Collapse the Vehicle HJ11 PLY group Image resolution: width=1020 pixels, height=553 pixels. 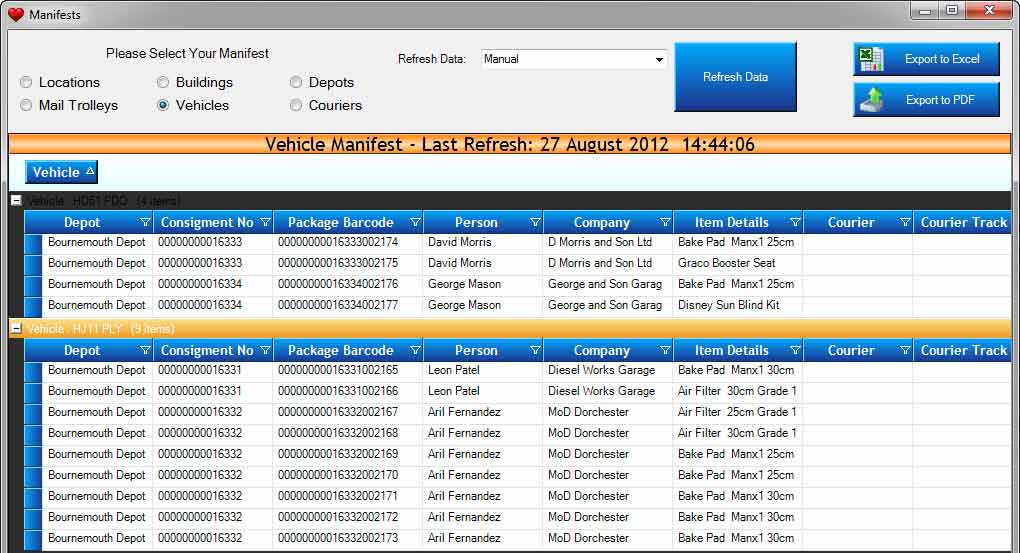tap(16, 329)
